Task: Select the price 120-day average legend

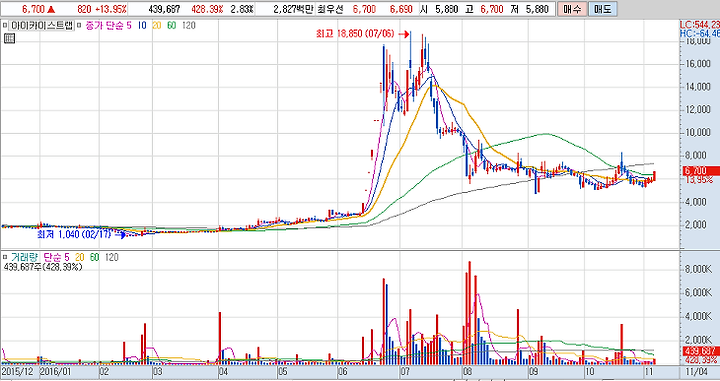Action: [x=189, y=26]
